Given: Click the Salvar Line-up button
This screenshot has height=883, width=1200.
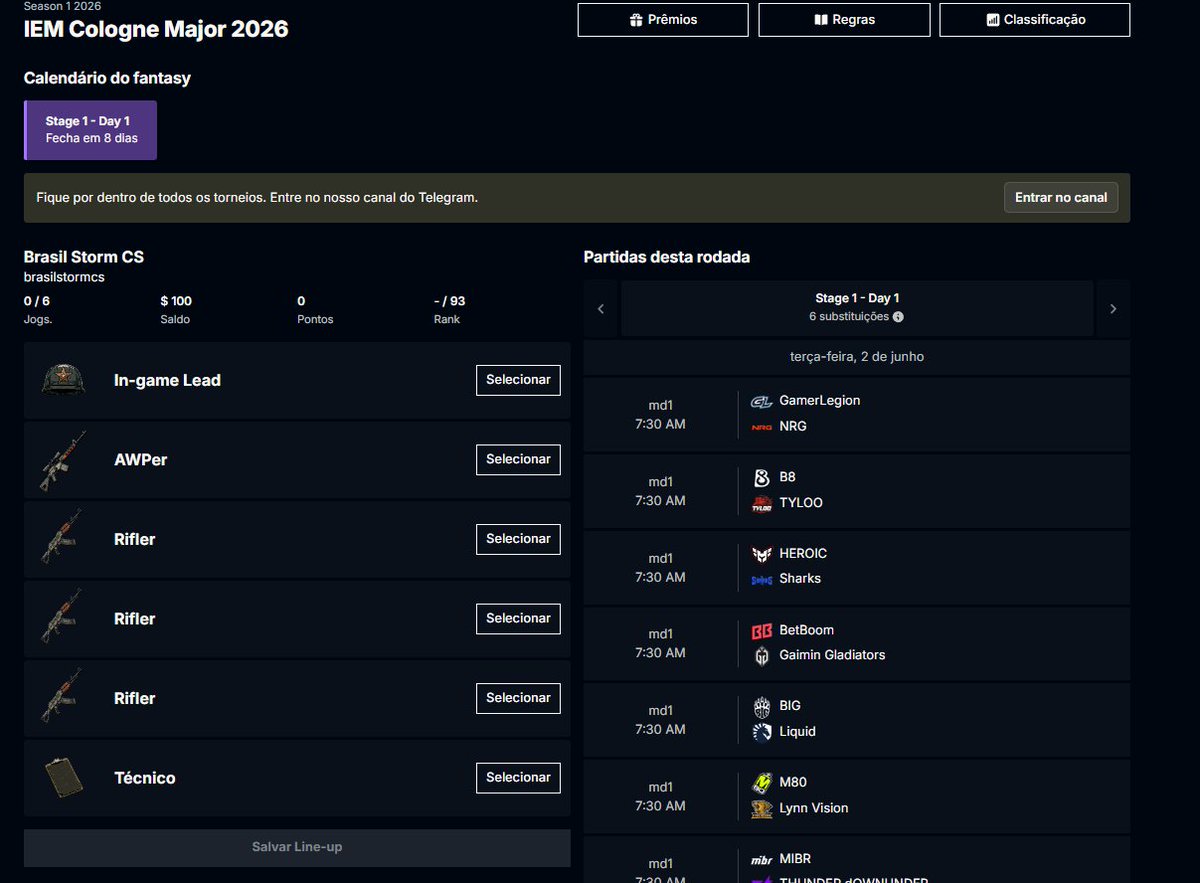Looking at the screenshot, I should [297, 847].
